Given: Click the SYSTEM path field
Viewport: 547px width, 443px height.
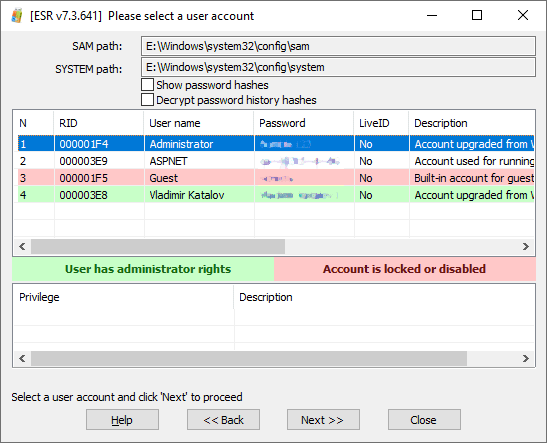Looking at the screenshot, I should coord(338,67).
